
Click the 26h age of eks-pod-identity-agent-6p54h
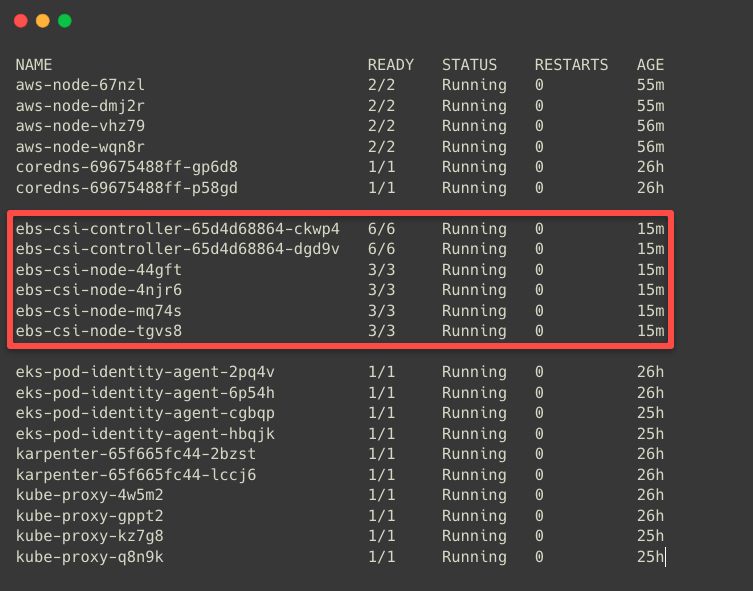(650, 393)
